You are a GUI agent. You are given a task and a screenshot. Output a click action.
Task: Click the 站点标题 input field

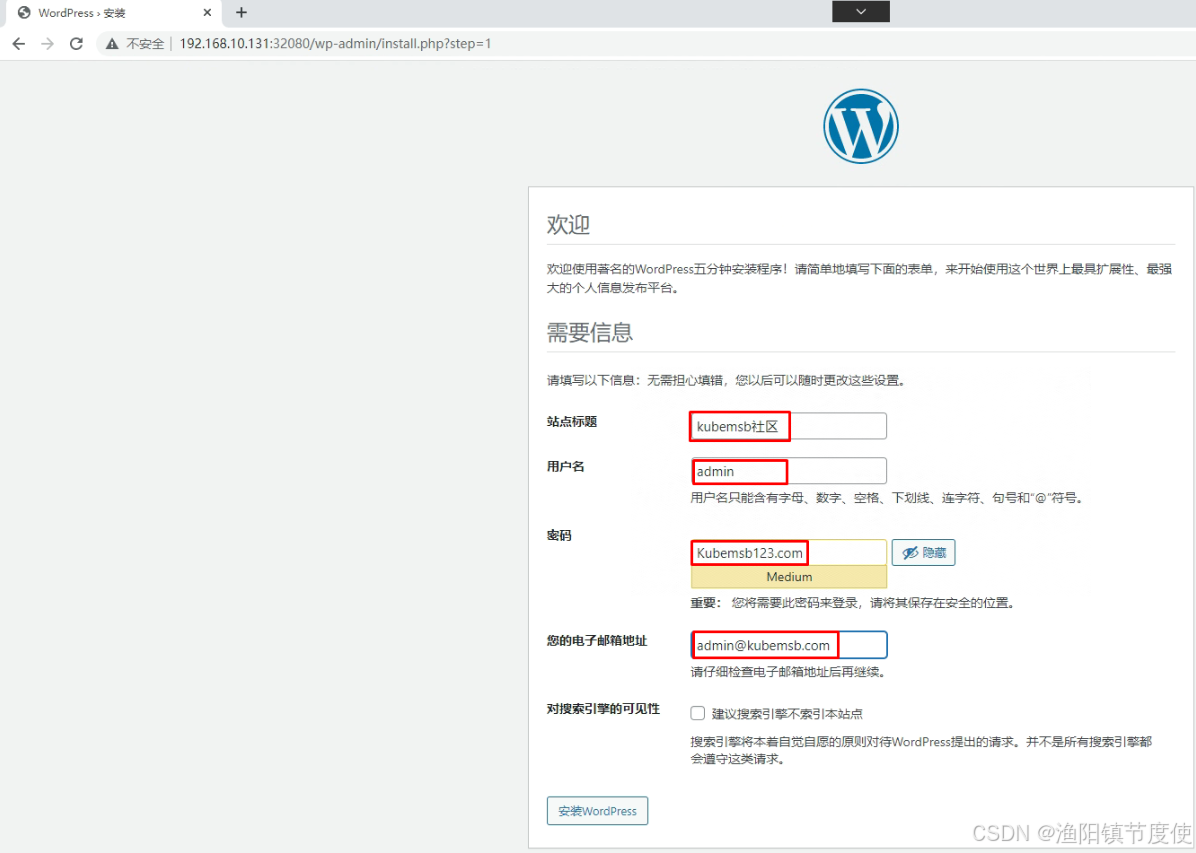[x=789, y=426]
